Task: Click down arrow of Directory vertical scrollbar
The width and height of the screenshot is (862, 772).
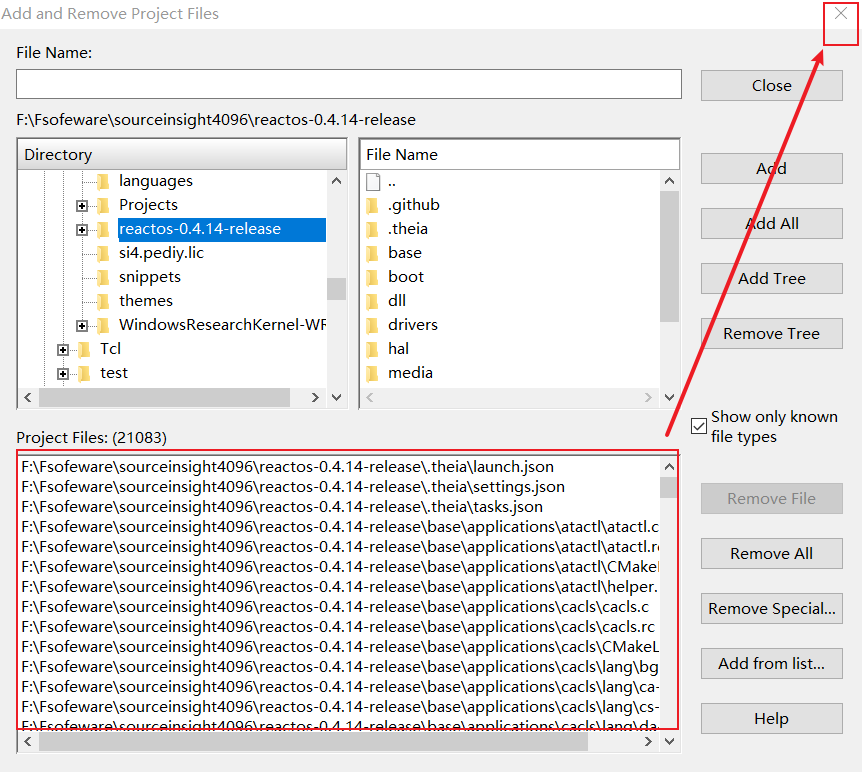Action: [336, 397]
